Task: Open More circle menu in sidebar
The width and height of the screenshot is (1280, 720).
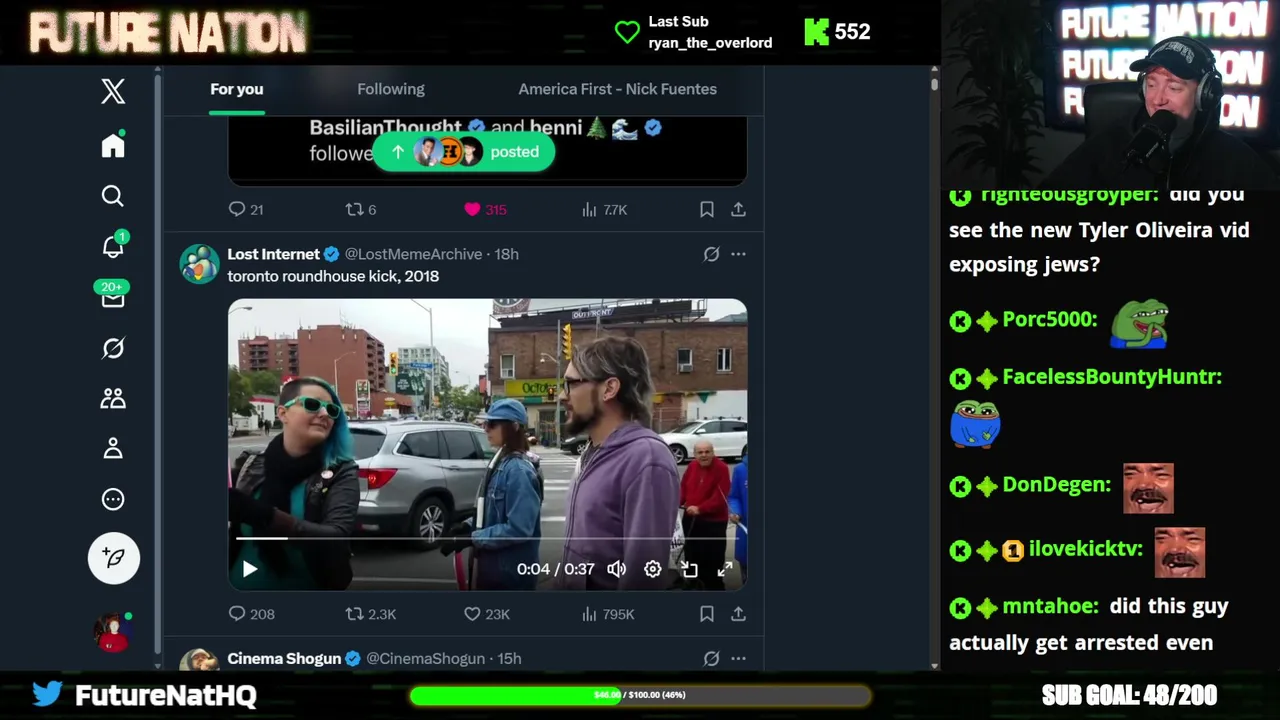Action: (x=113, y=499)
